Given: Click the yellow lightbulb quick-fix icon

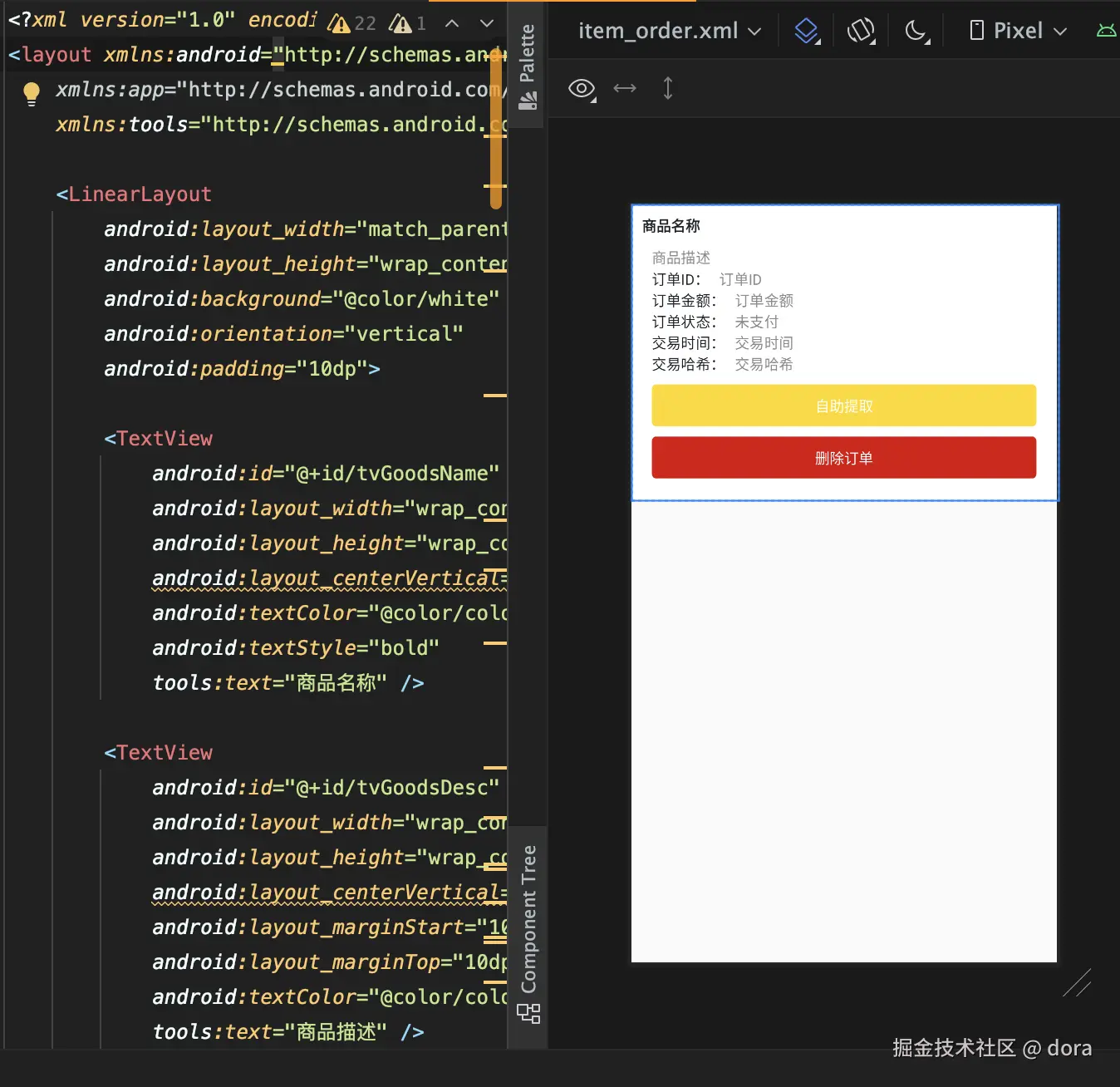Looking at the screenshot, I should (x=32, y=93).
